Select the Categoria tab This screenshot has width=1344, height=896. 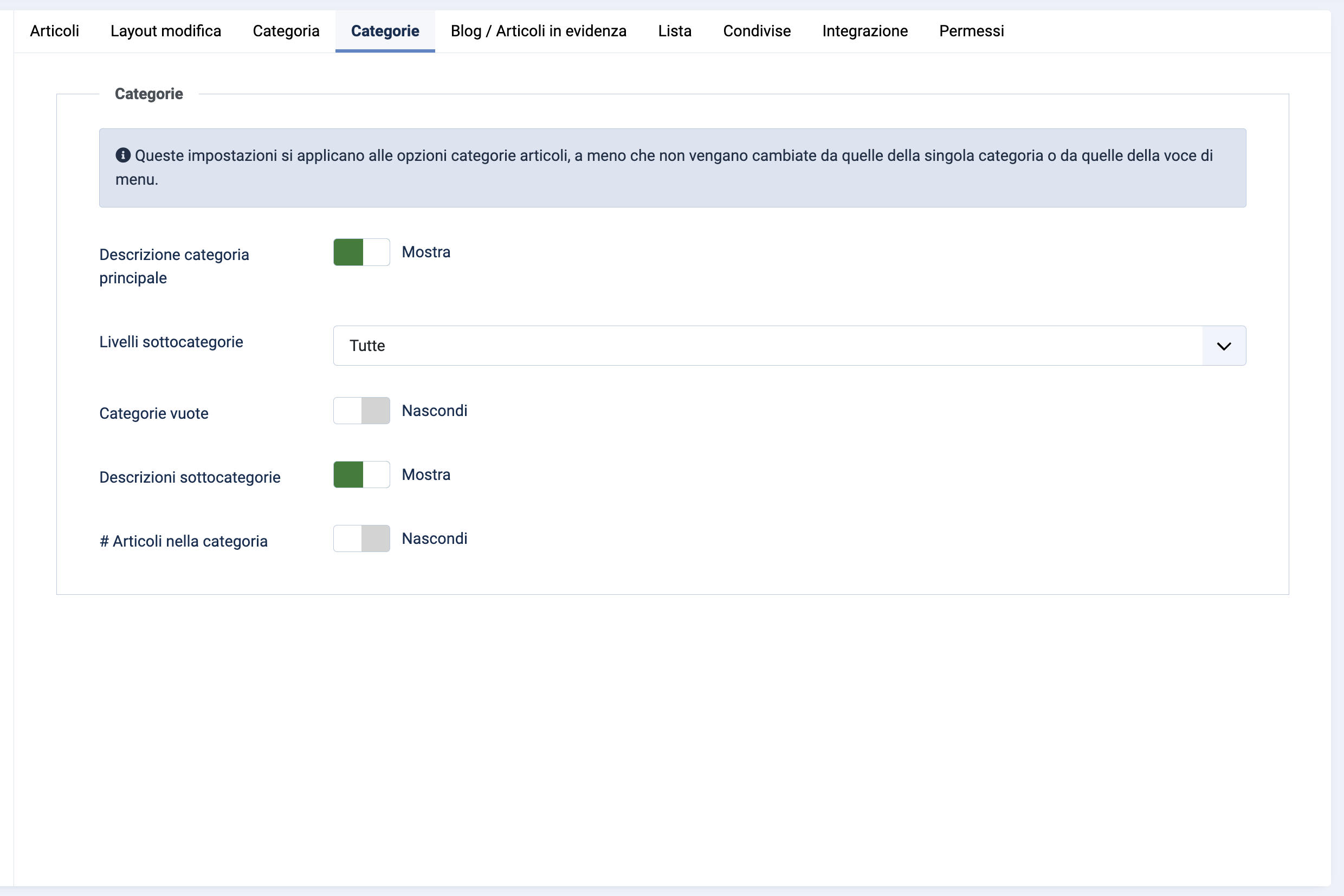coord(286,31)
